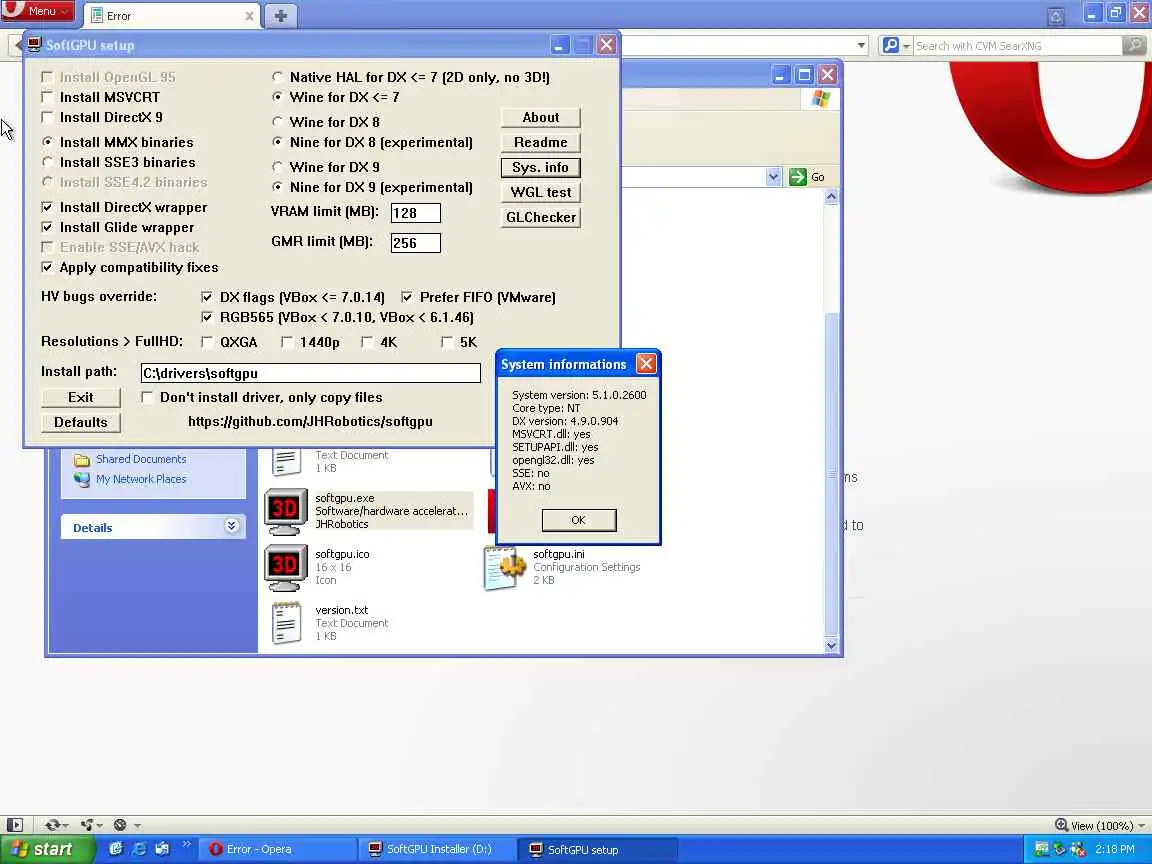Select Wine for DX 8 radio button
The image size is (1152, 864).
coord(278,122)
